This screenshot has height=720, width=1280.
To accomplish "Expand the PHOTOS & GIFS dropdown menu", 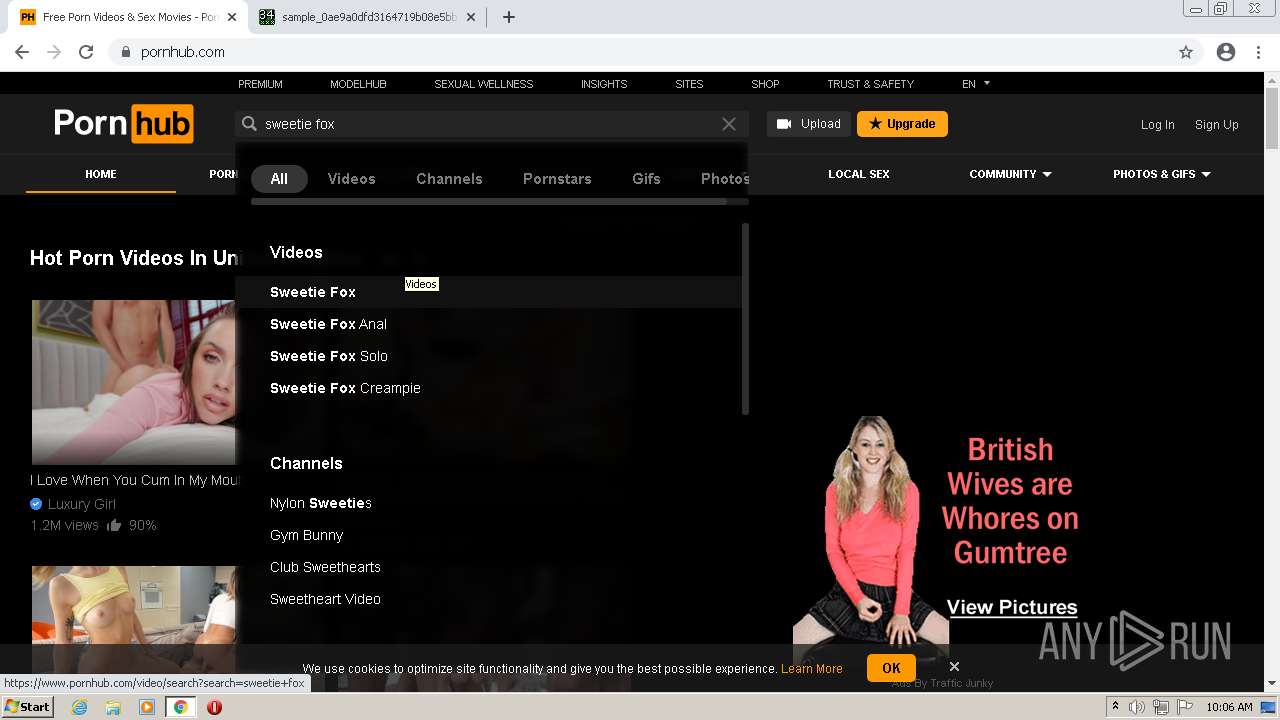I will [x=1162, y=174].
